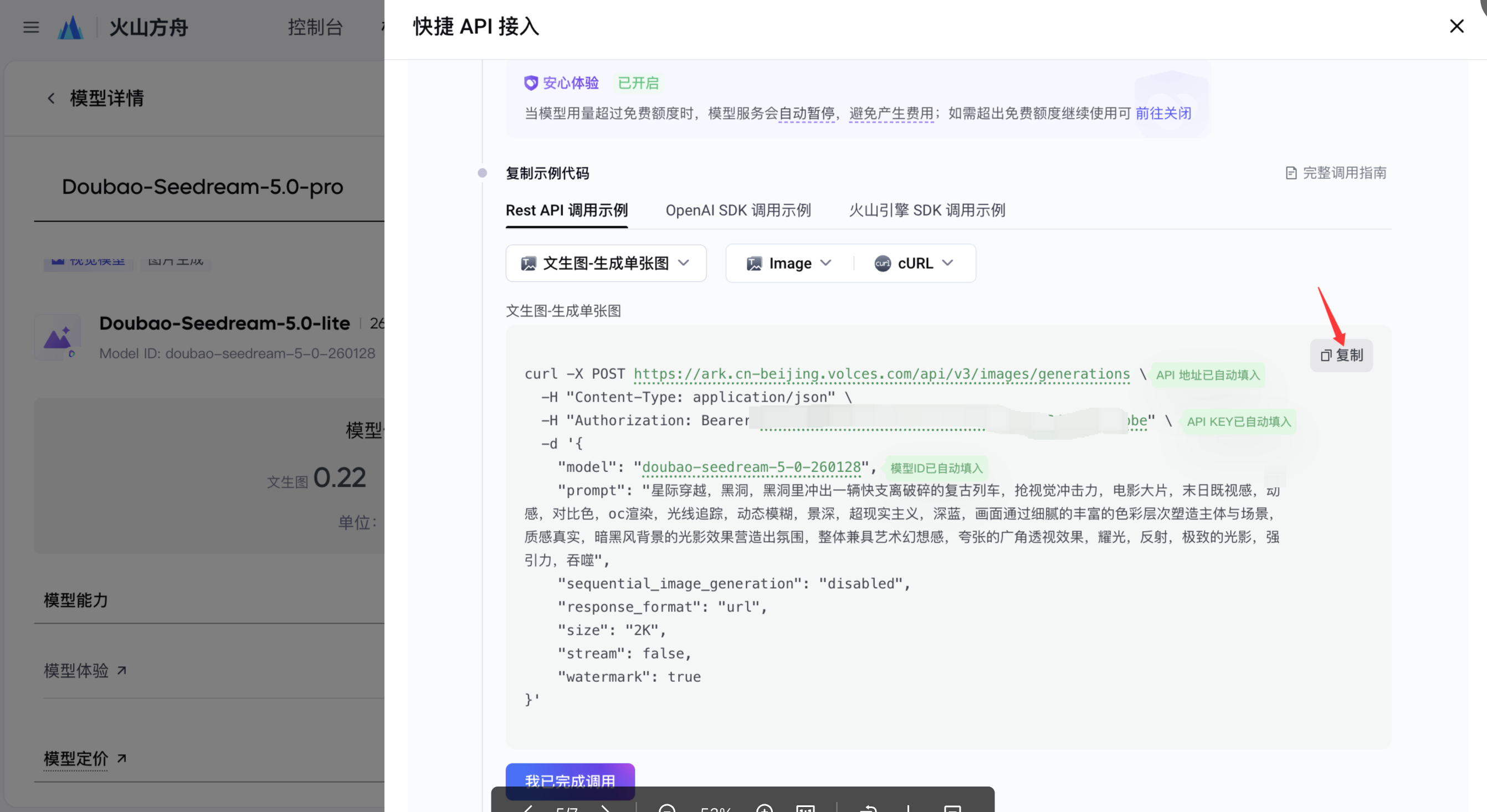Screen dimensions: 1487x812
Task: Click the Content-Type header code line
Action: click(x=696, y=397)
